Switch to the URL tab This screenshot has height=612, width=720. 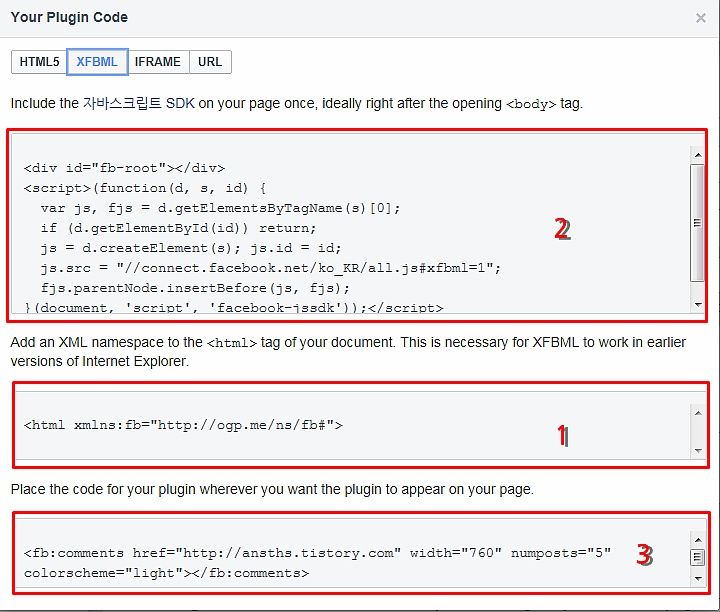click(x=210, y=62)
